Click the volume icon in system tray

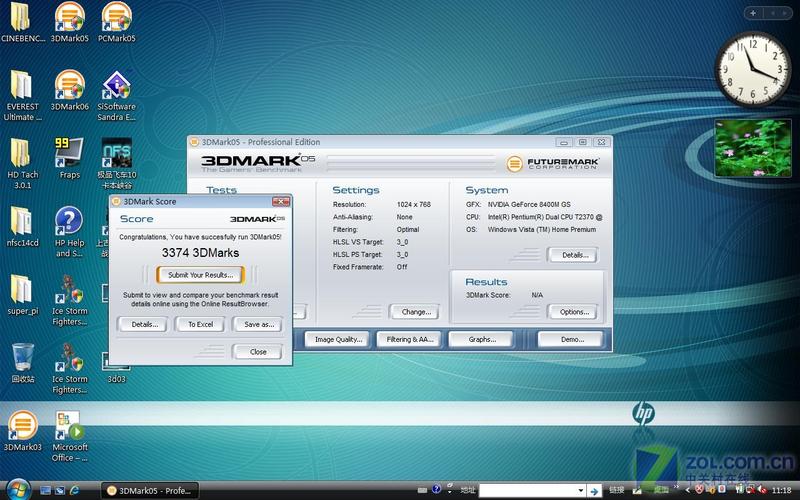[762, 490]
